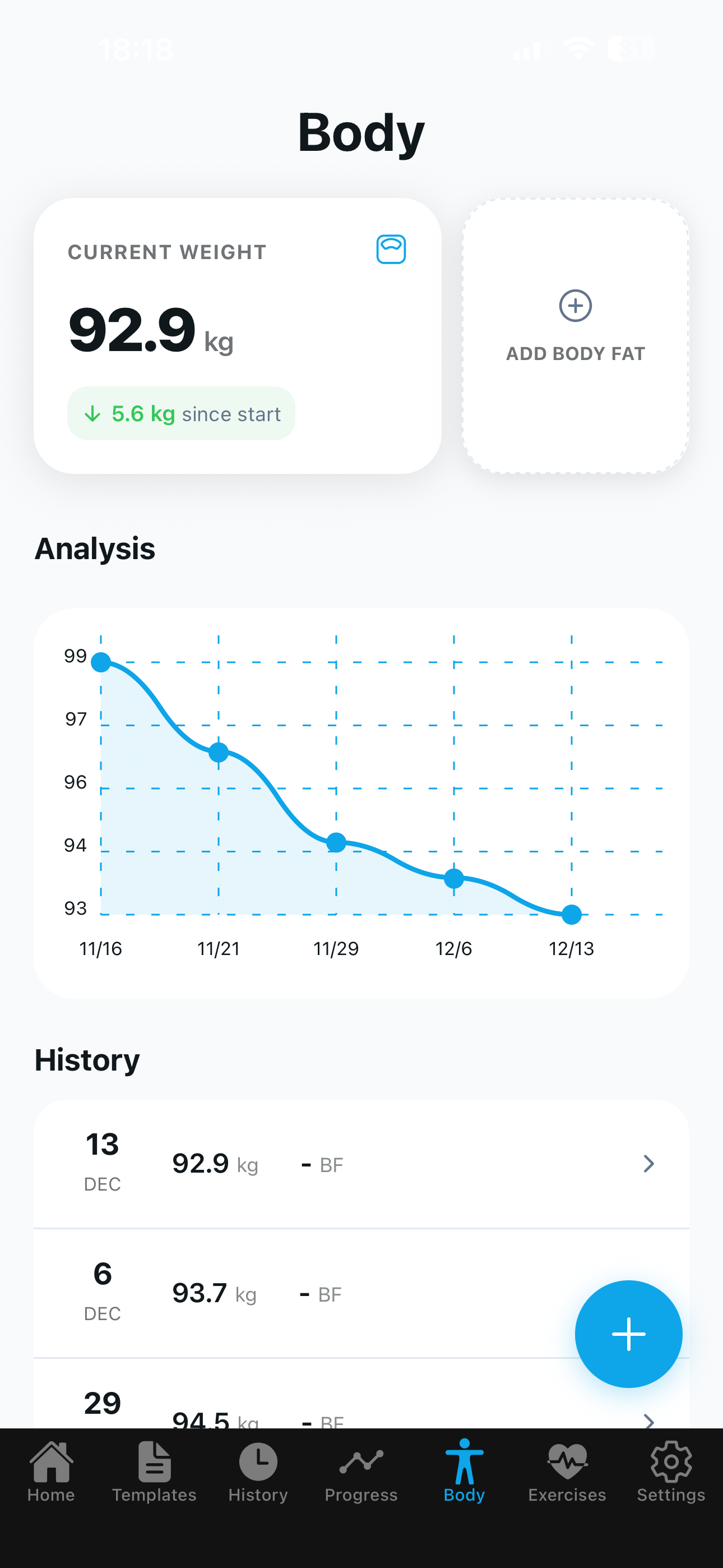The image size is (723, 1568).
Task: Open the Exercises tab
Action: (567, 1471)
